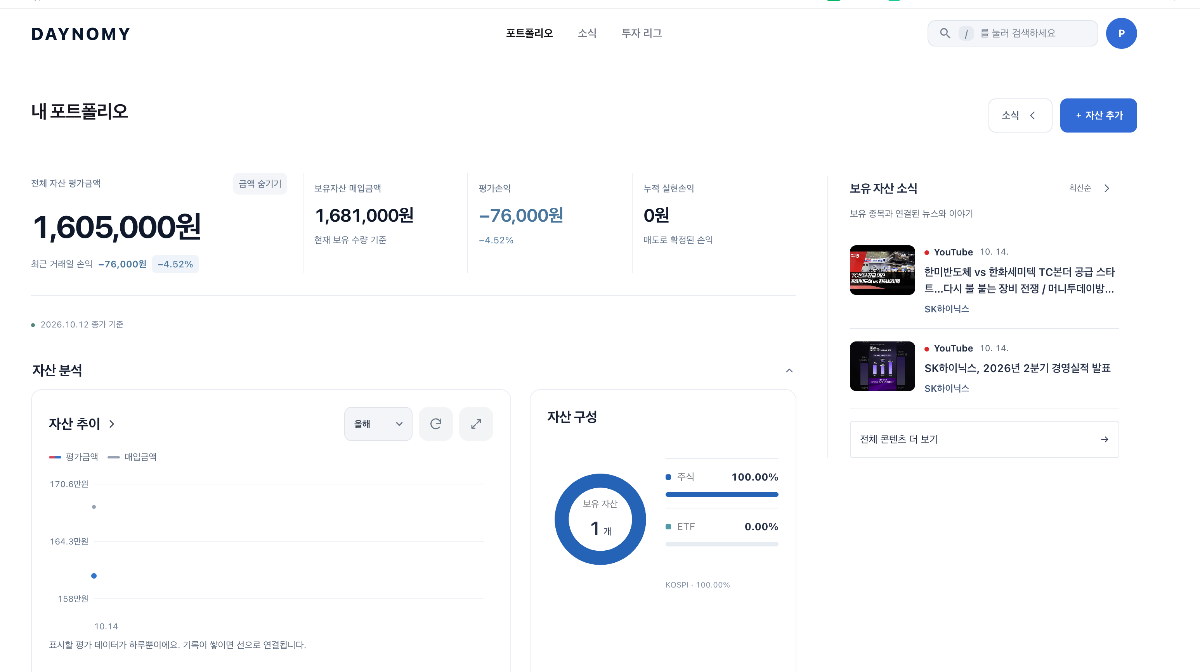Click the blue 평가금액 data point
The height and width of the screenshot is (672, 1200).
pyautogui.click(x=94, y=576)
